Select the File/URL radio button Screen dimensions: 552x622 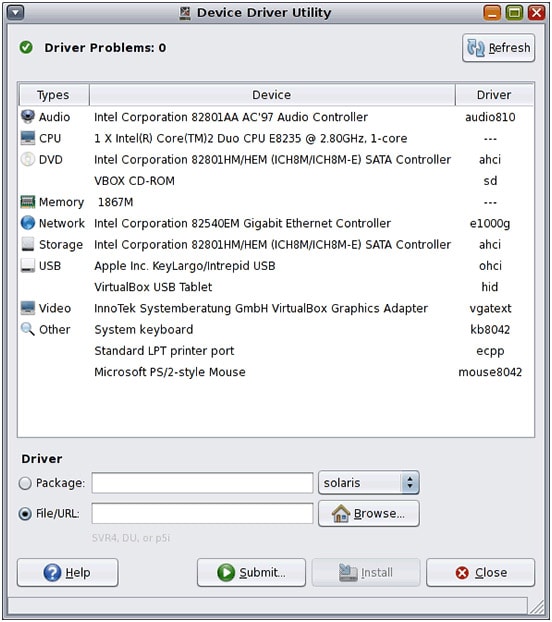(25, 514)
